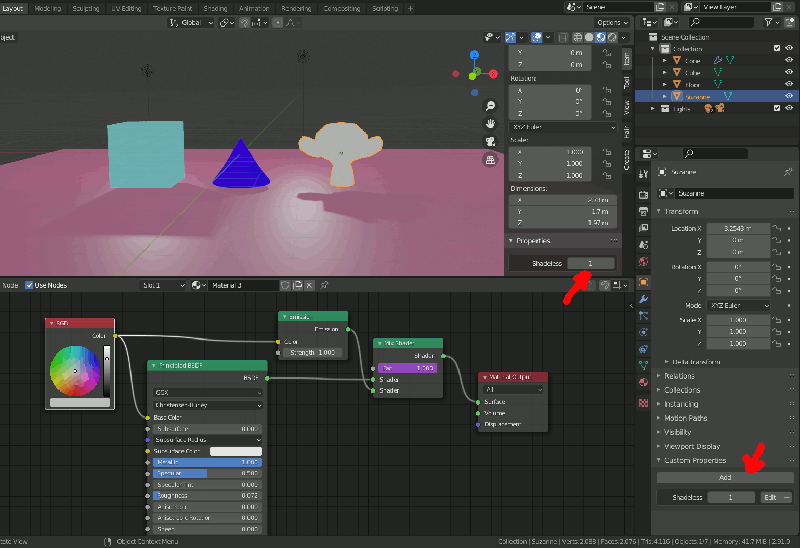This screenshot has width=800, height=548.
Task: Open the Render properties tab icon
Action: click(x=643, y=194)
